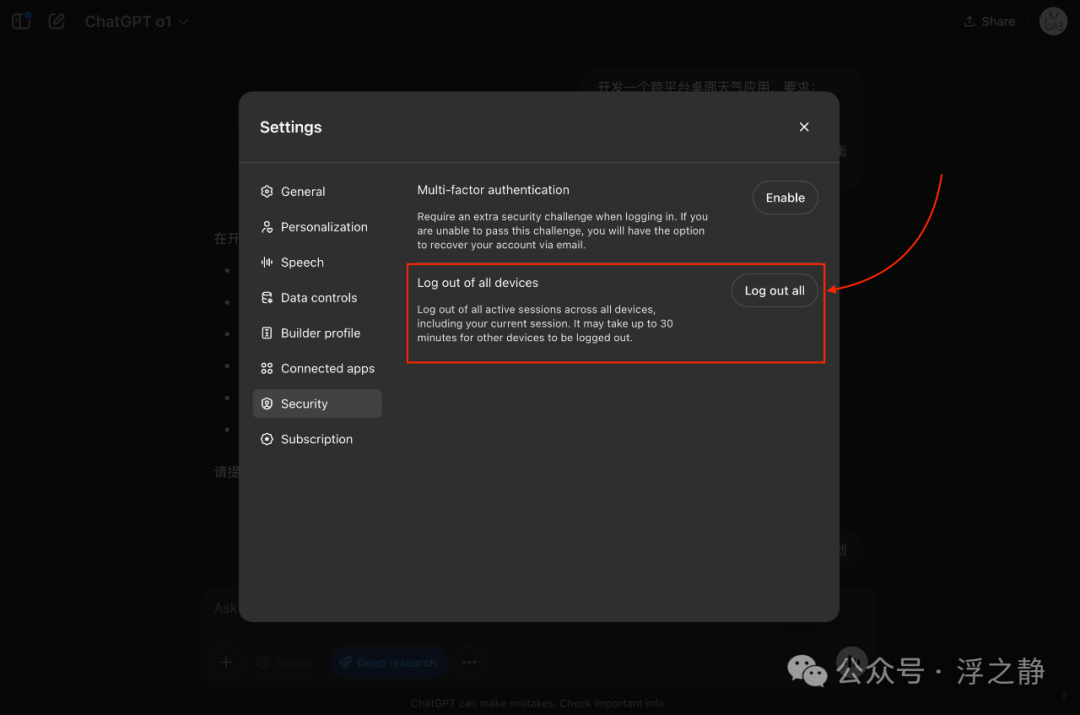Start a new chat with compose icon
The image size is (1080, 715).
point(56,21)
